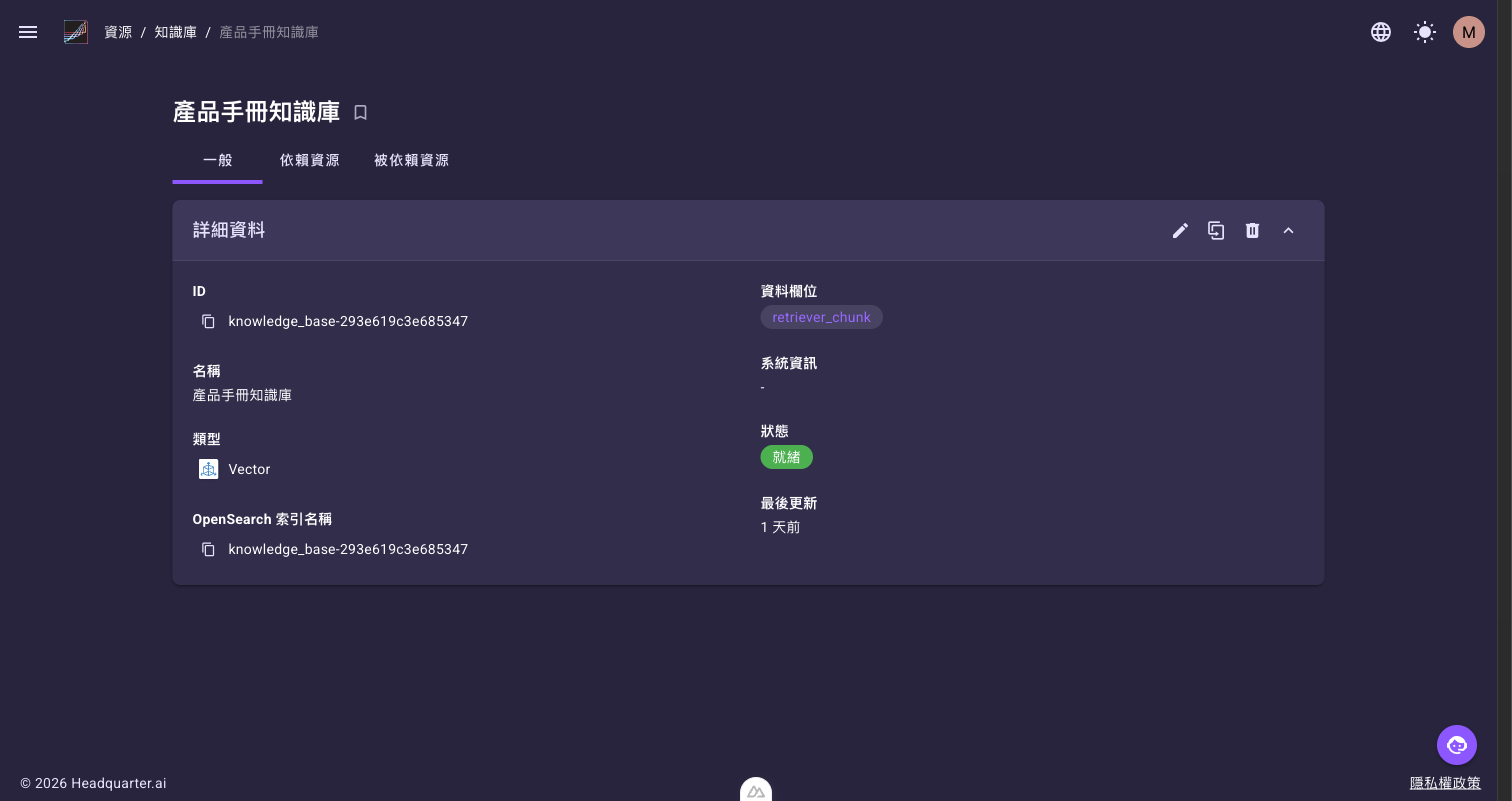This screenshot has width=1512, height=801.
Task: Switch to the 被依賴資源 tab
Action: (411, 160)
